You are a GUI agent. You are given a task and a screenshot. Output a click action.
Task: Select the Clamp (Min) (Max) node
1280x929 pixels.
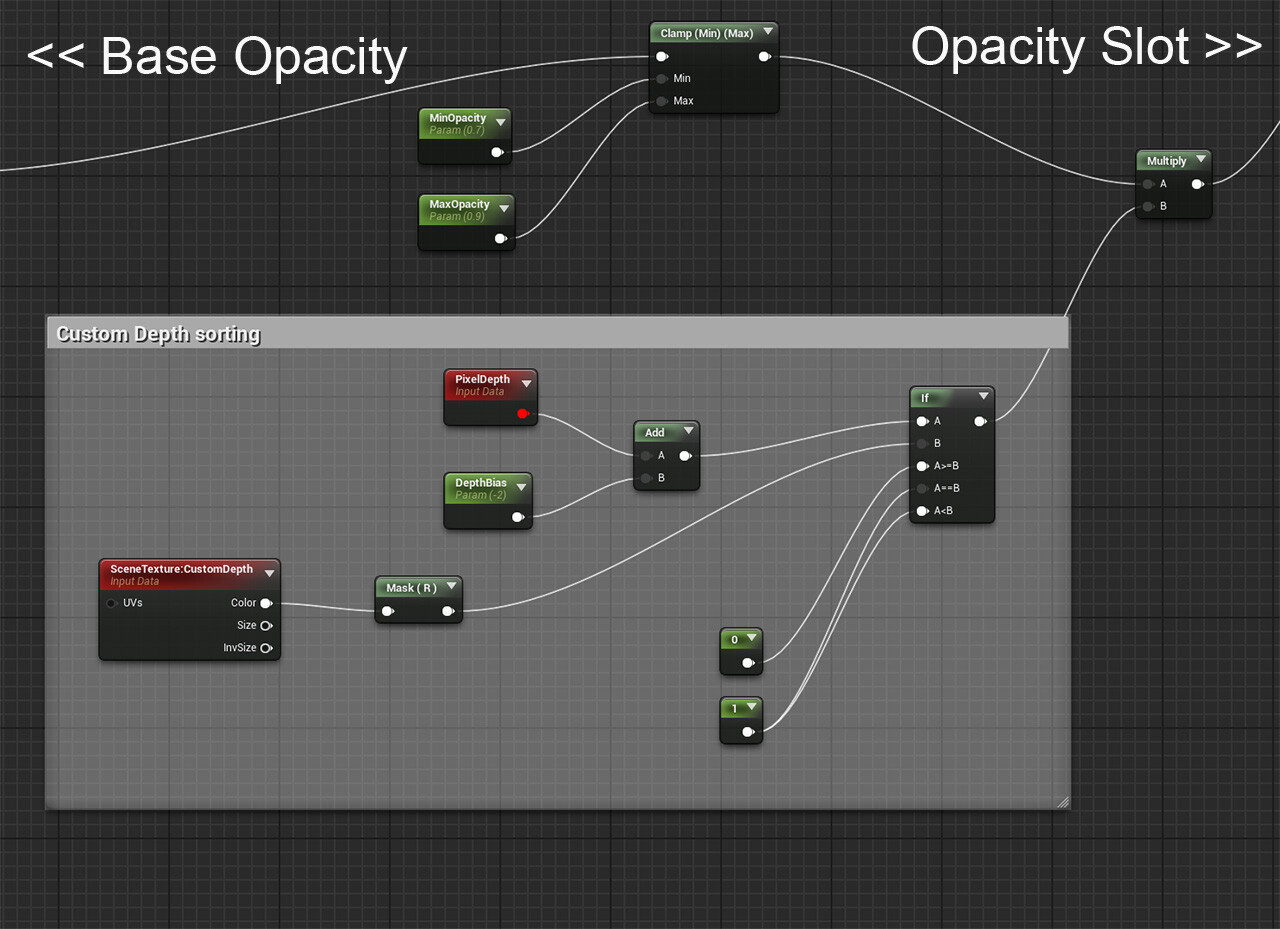707,32
